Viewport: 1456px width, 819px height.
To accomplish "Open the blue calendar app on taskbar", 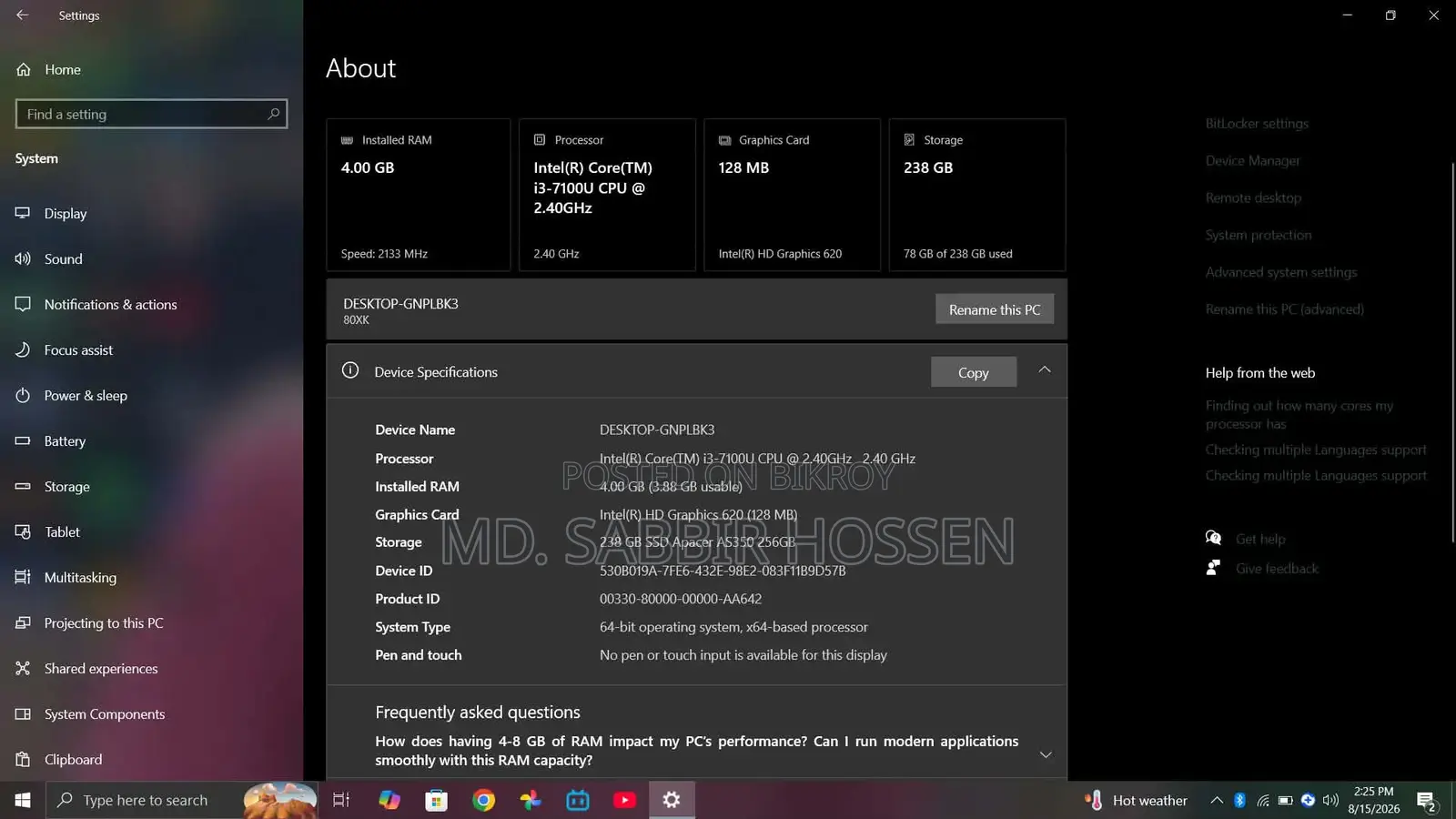I will pyautogui.click(x=578, y=800).
